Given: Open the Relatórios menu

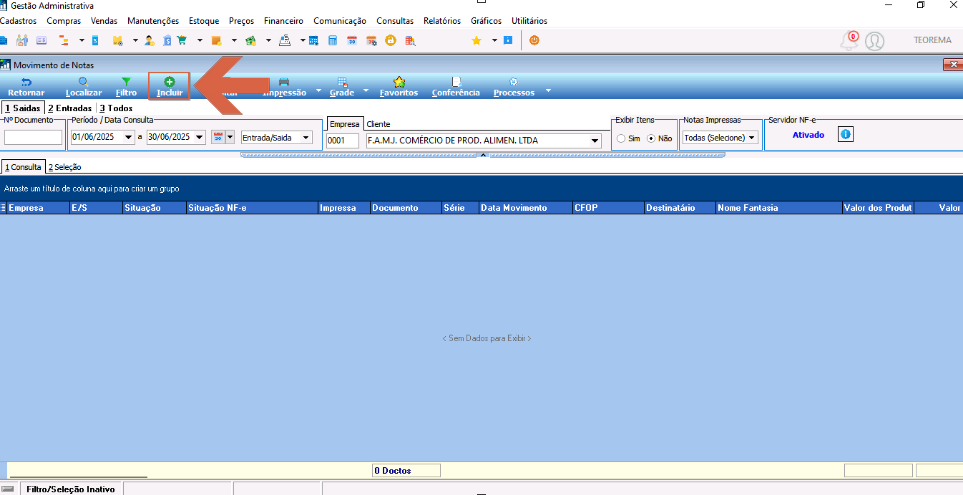Looking at the screenshot, I should [x=442, y=21].
